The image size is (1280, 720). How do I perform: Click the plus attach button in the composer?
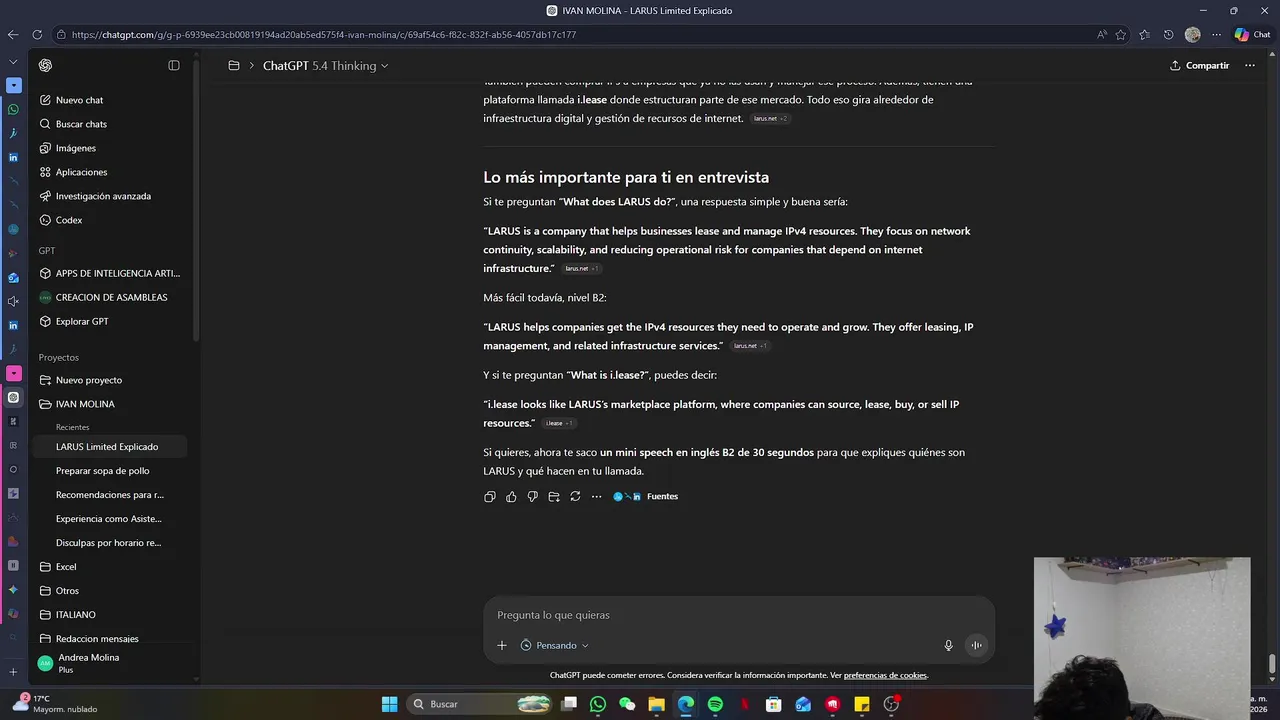(x=502, y=646)
